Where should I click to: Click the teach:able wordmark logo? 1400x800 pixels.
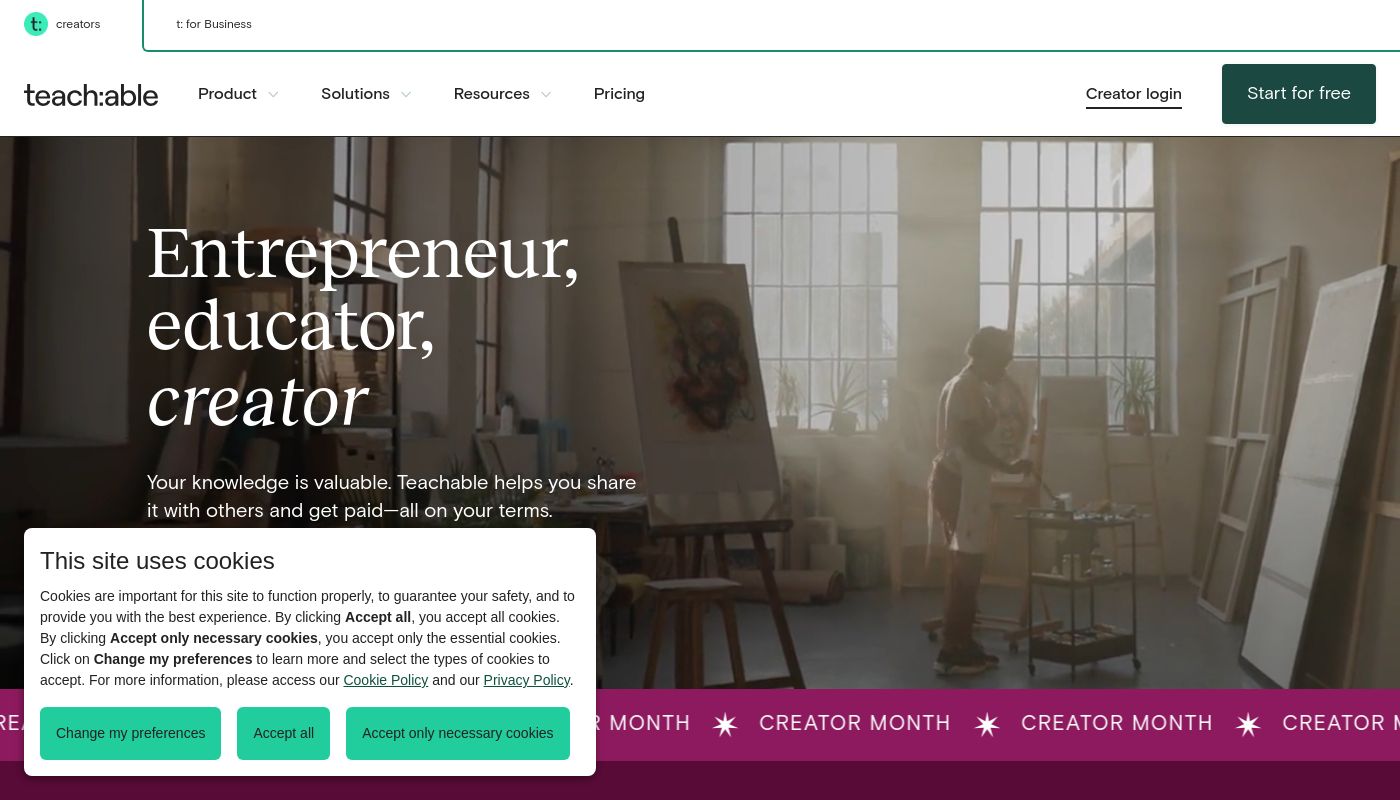pyautogui.click(x=91, y=95)
